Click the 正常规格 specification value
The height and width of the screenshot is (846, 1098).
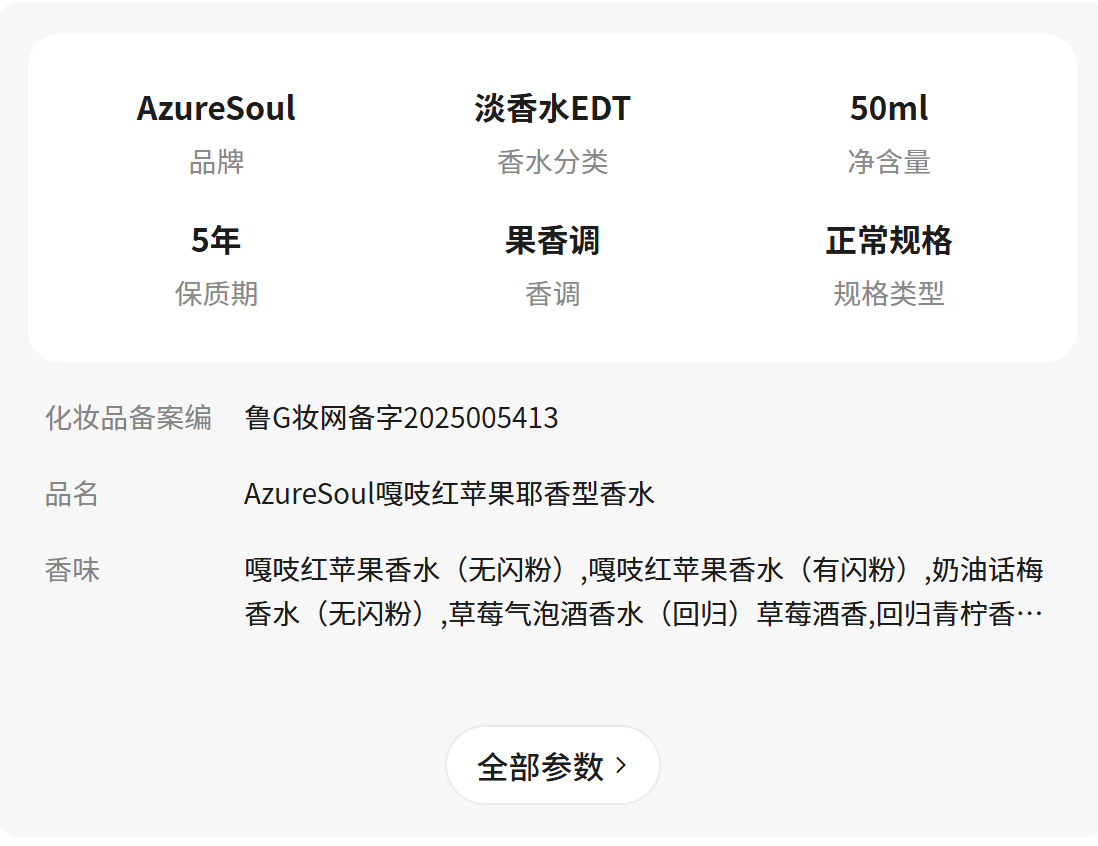[x=888, y=240]
